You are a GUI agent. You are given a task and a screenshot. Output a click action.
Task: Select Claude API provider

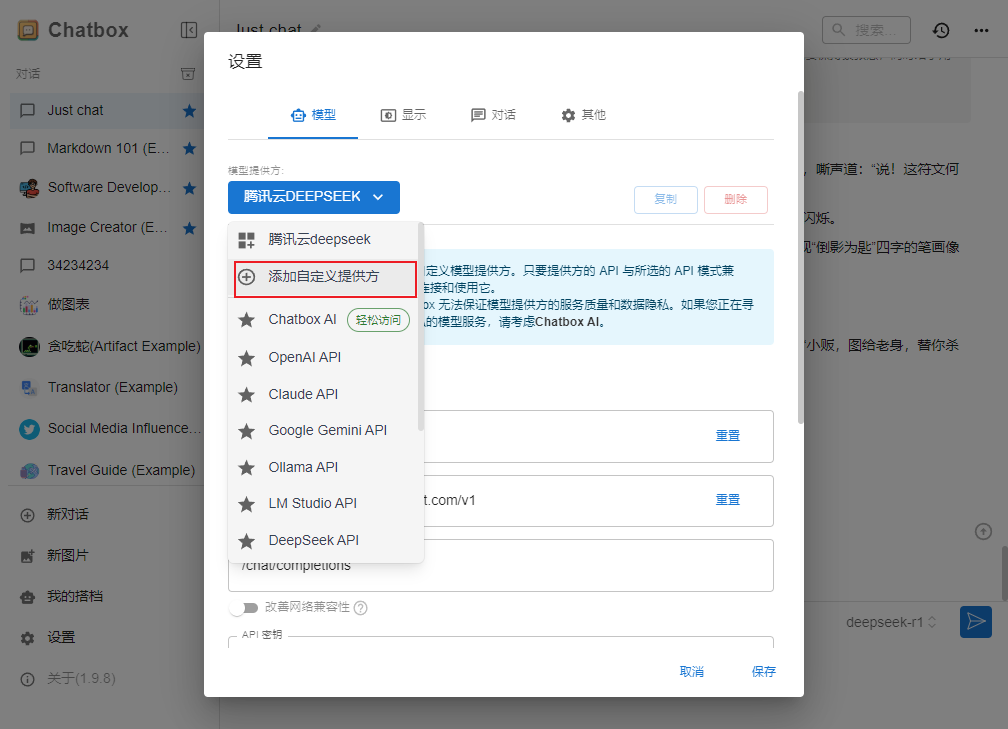click(323, 394)
